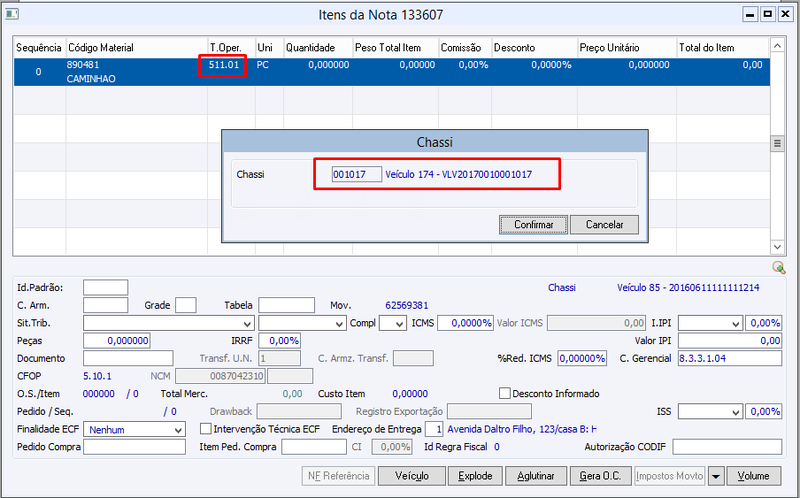Screen dimensions: 800x498
Task: Click the C. Gerencial field 8.3.3.1.04
Action: point(730,358)
